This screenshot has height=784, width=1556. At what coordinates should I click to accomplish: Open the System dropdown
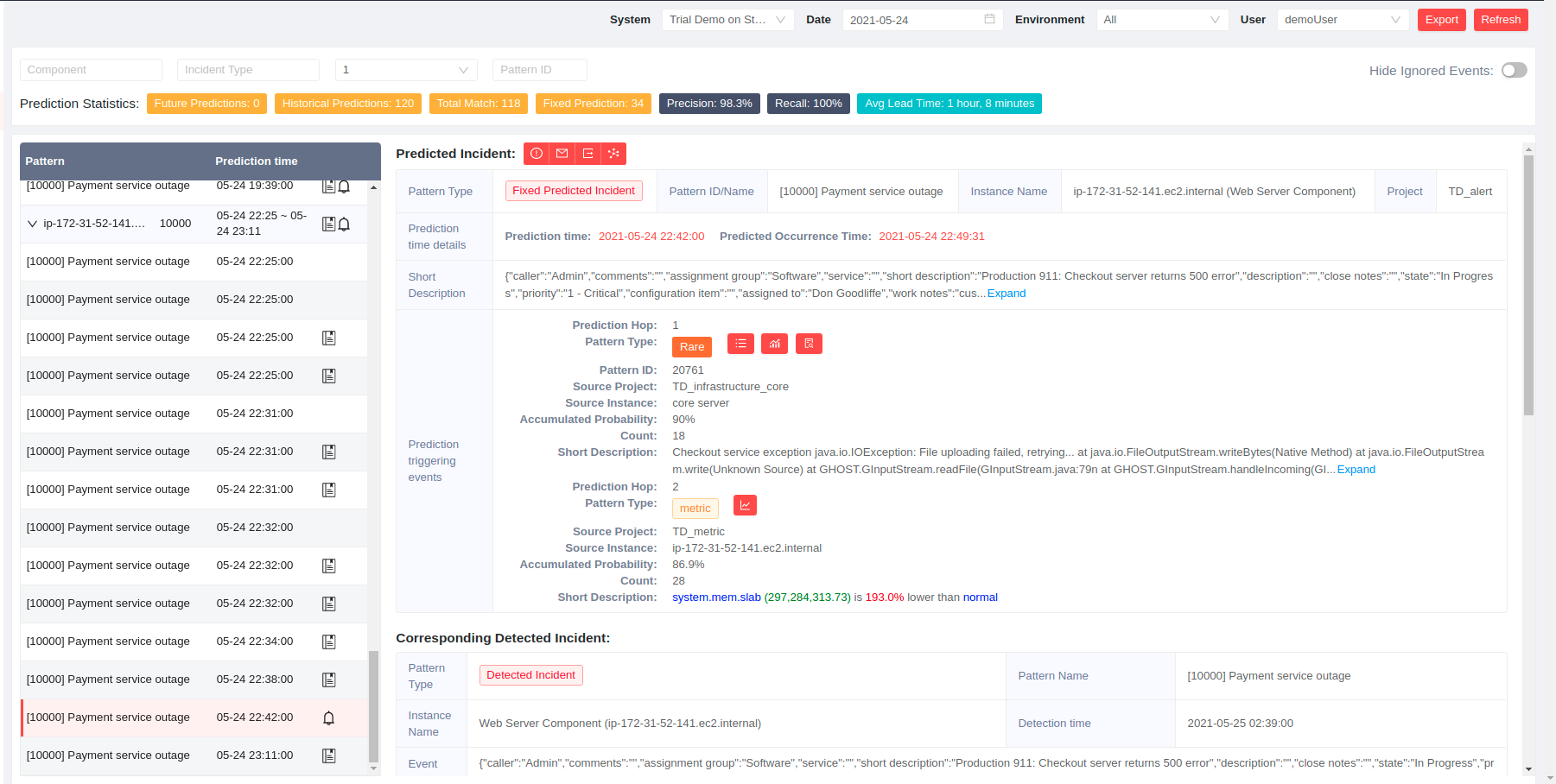click(x=727, y=20)
